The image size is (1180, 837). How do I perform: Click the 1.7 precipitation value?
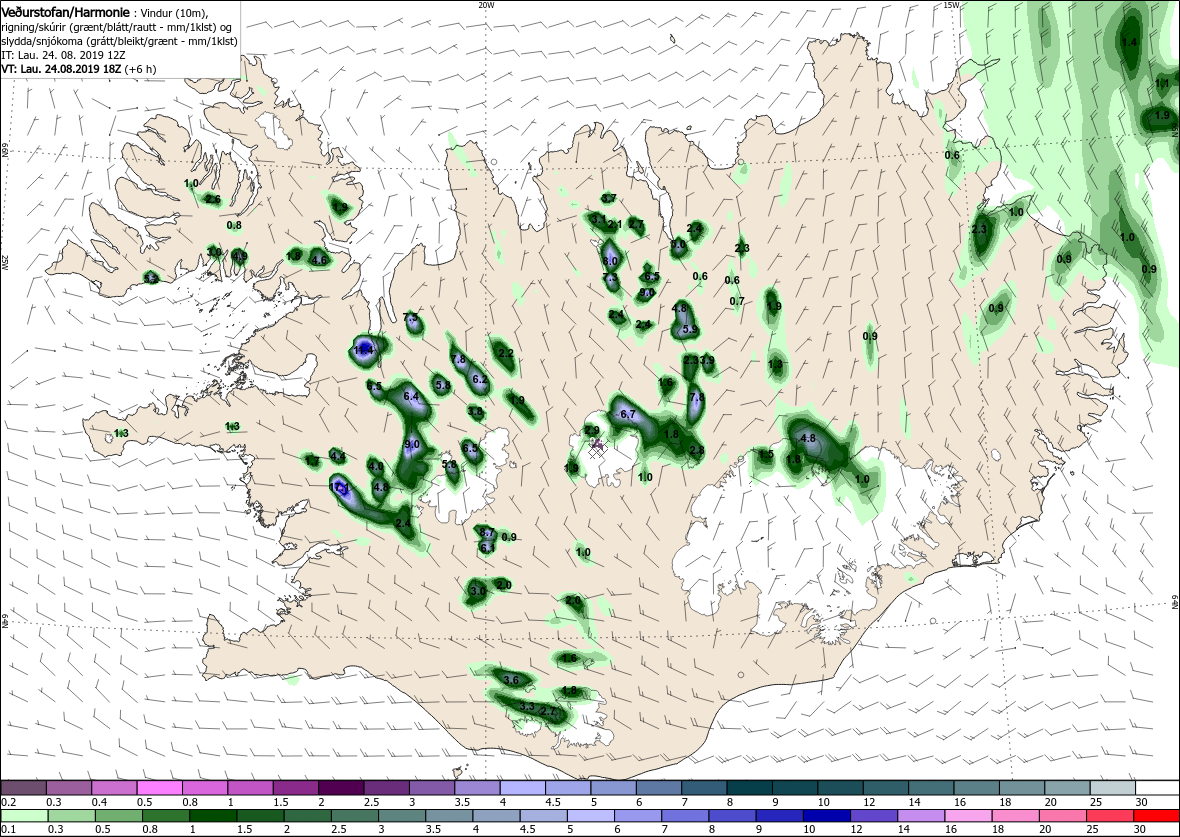313,461
